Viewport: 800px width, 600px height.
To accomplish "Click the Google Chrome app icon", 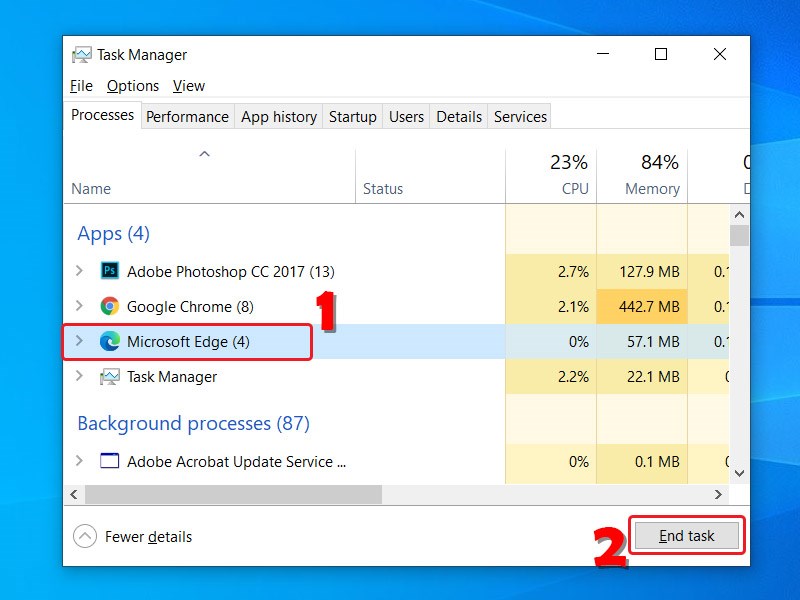I will click(x=109, y=306).
